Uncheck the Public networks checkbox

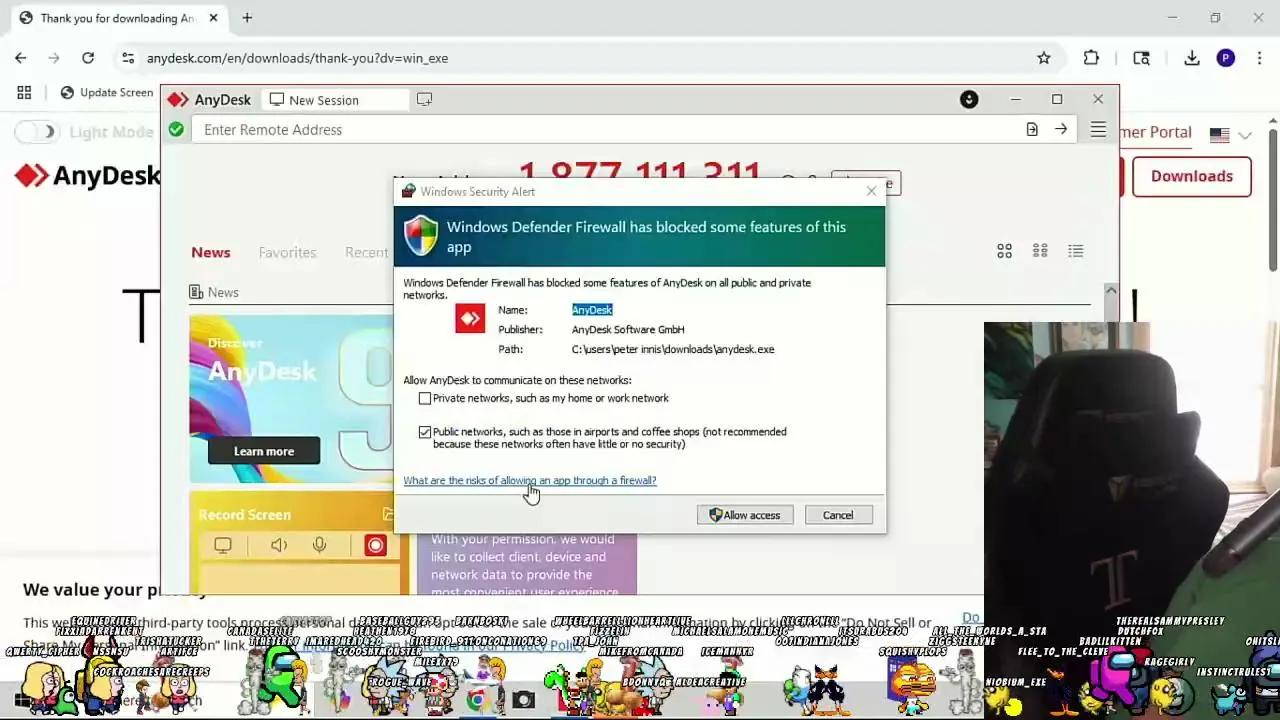click(425, 432)
